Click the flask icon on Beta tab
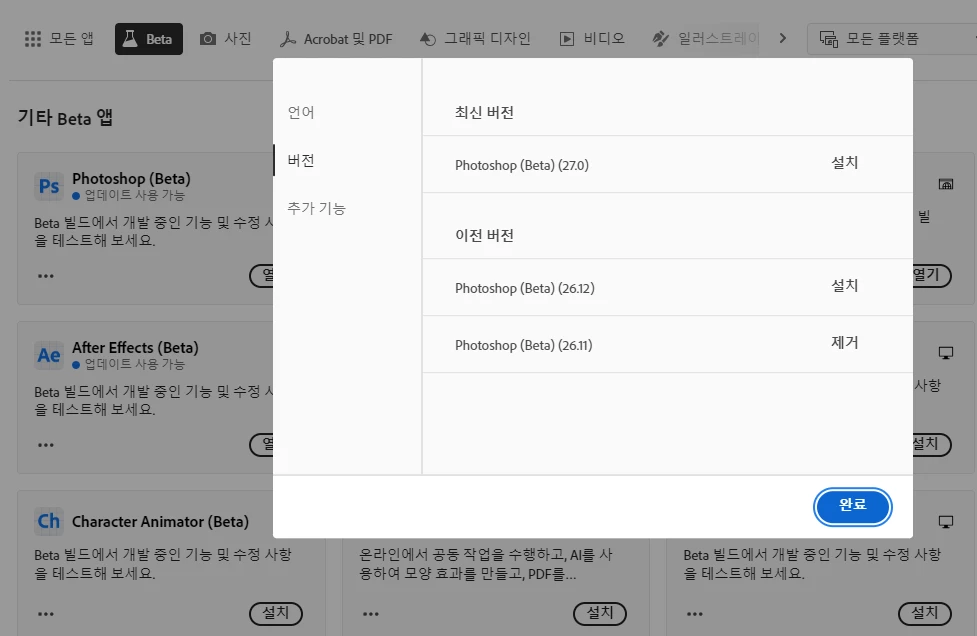This screenshot has height=636, width=977. click(x=130, y=39)
